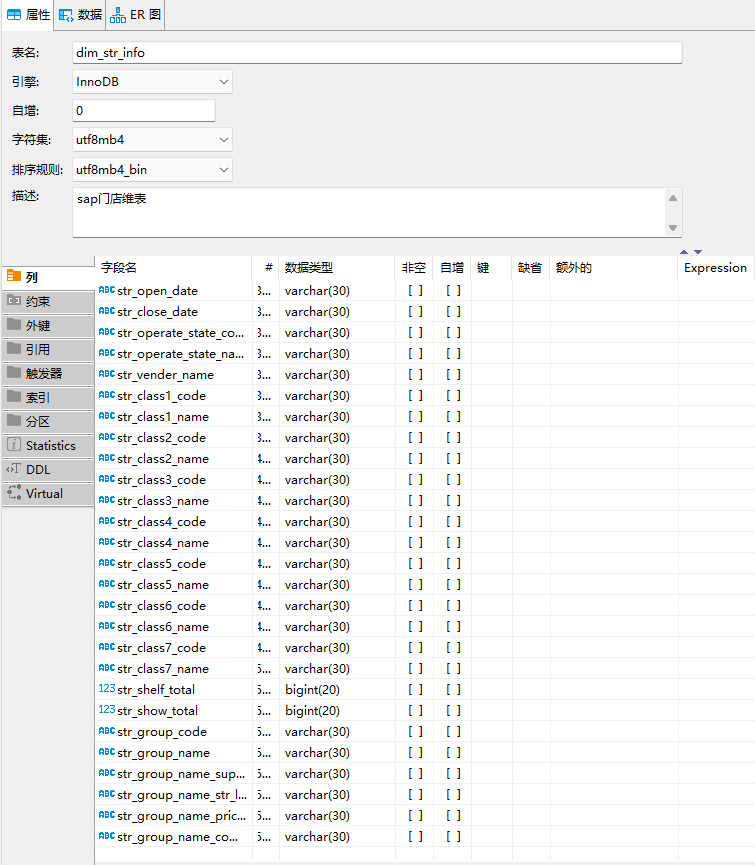
Task: Select bigint(20) type of str_shelf_total
Action: point(312,690)
